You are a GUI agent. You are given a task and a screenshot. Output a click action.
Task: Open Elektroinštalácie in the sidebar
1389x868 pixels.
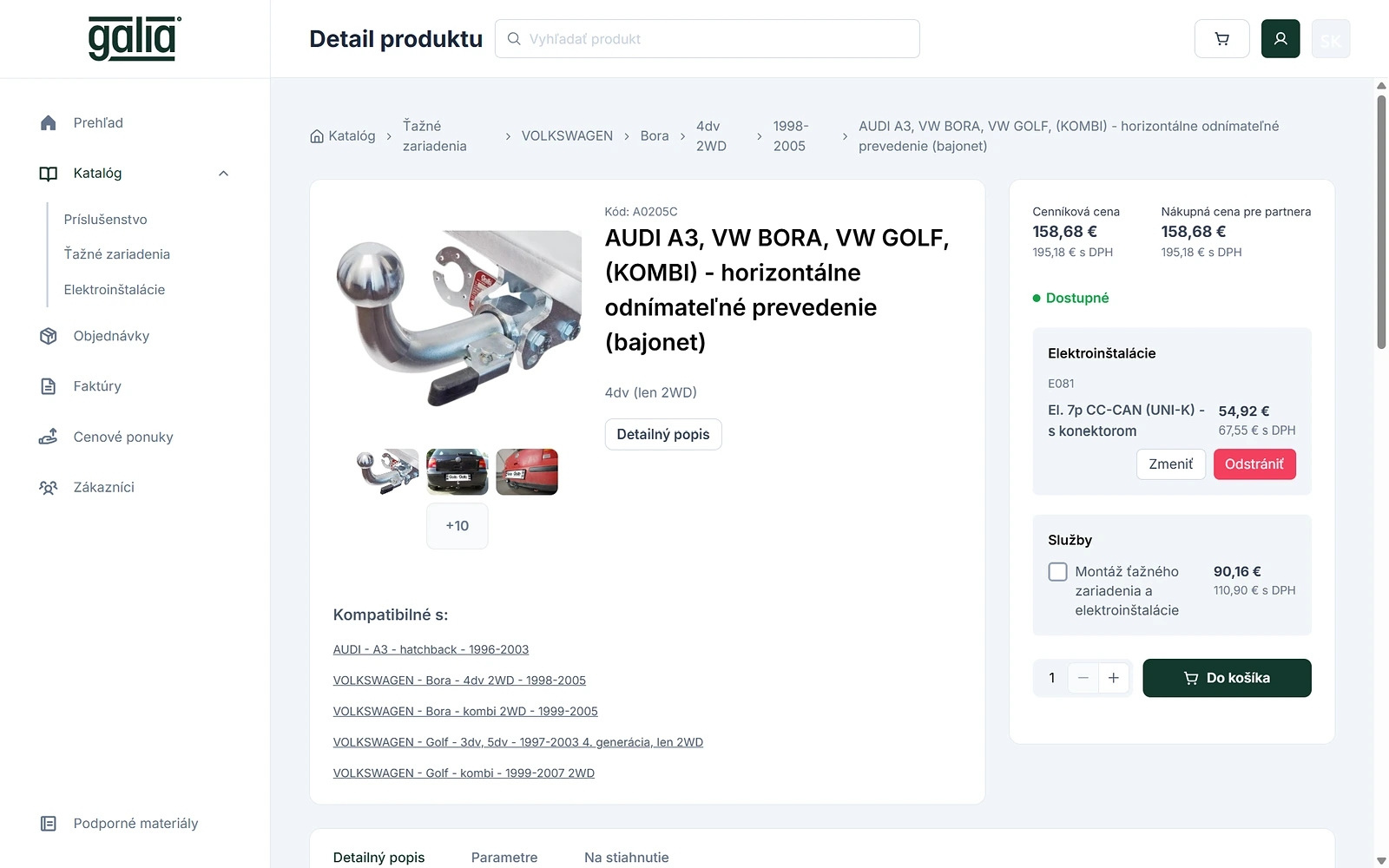(115, 290)
